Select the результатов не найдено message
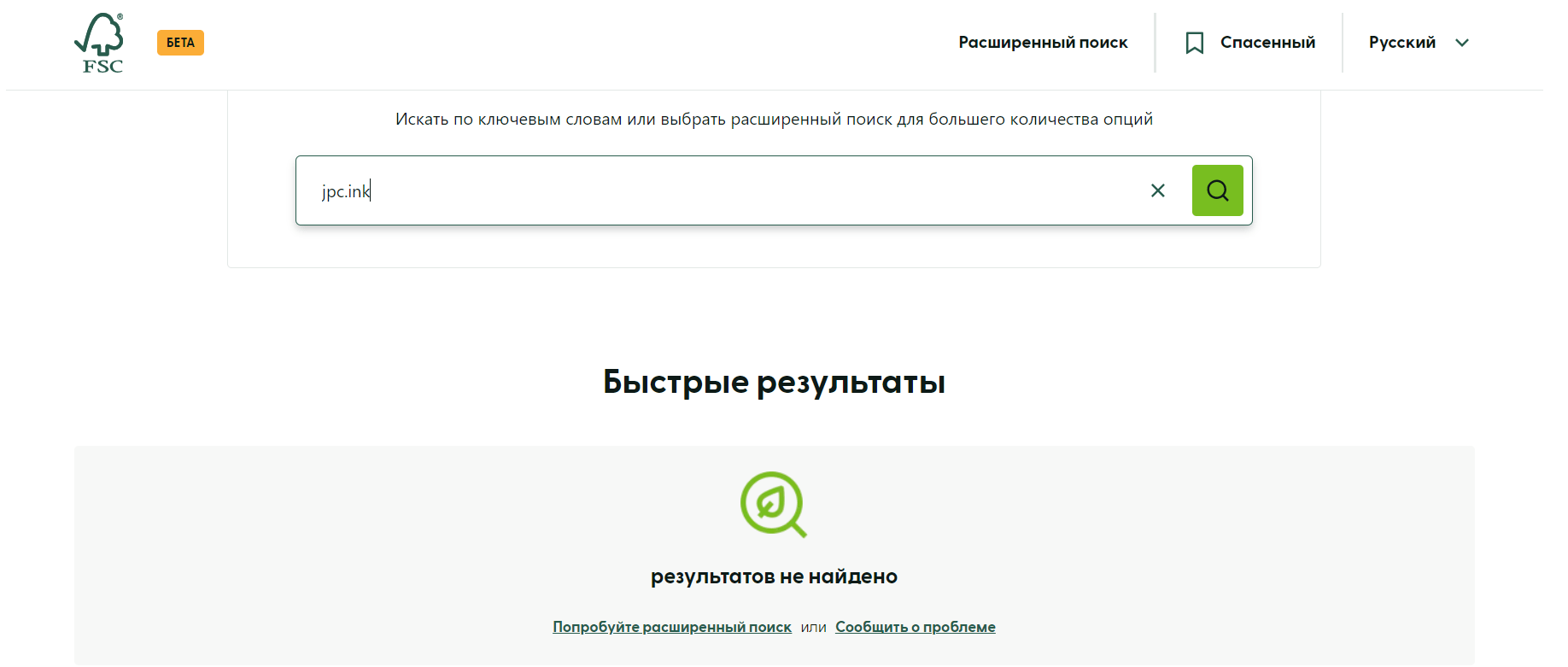The width and height of the screenshot is (1568, 667). (x=774, y=576)
